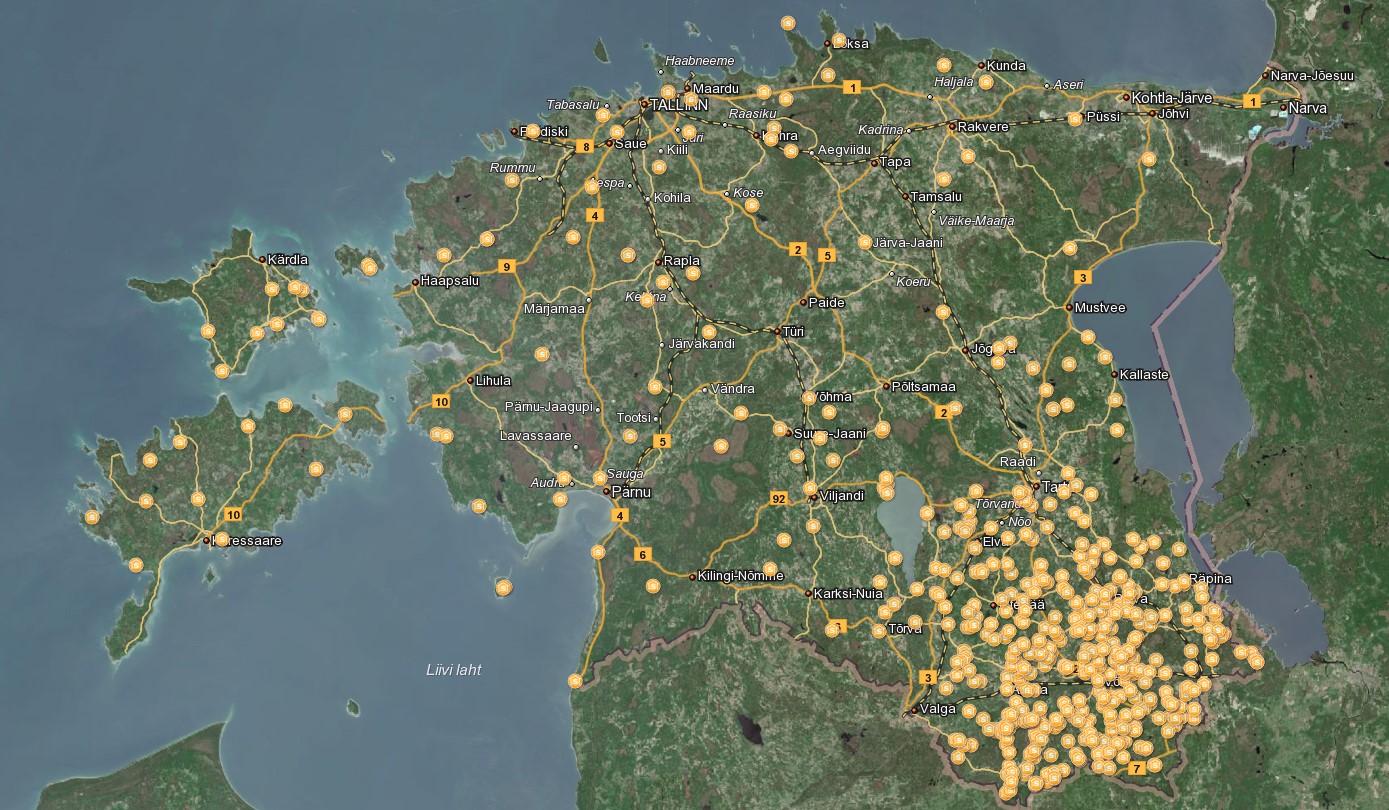
Task: Click the Valga town label
Action: (x=938, y=709)
